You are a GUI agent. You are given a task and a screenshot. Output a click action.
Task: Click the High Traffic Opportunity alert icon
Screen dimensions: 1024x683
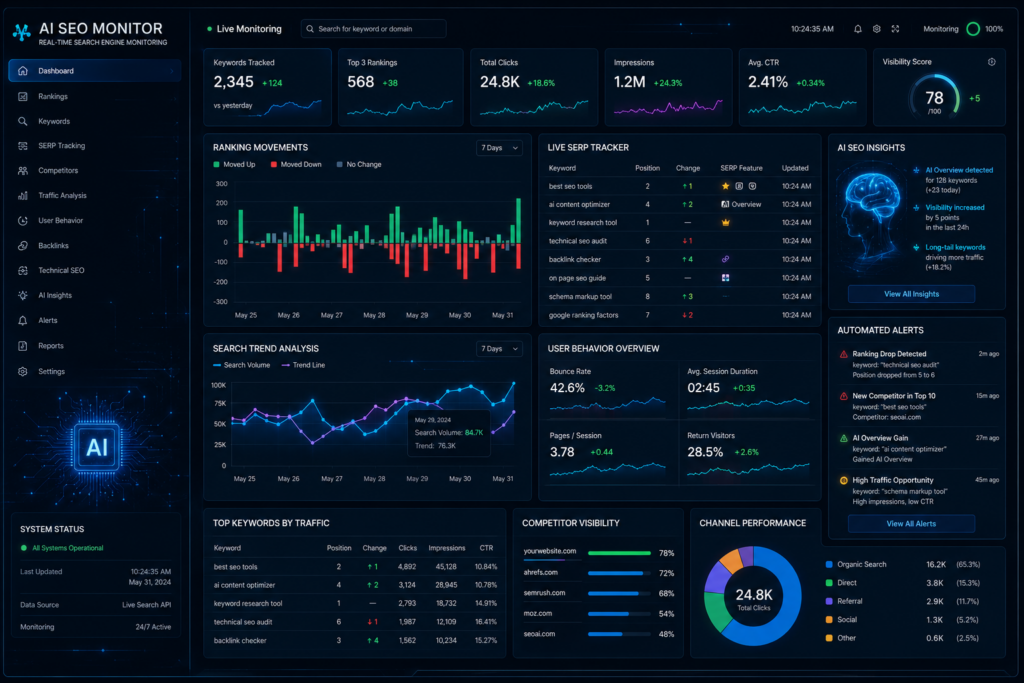pyautogui.click(x=843, y=481)
